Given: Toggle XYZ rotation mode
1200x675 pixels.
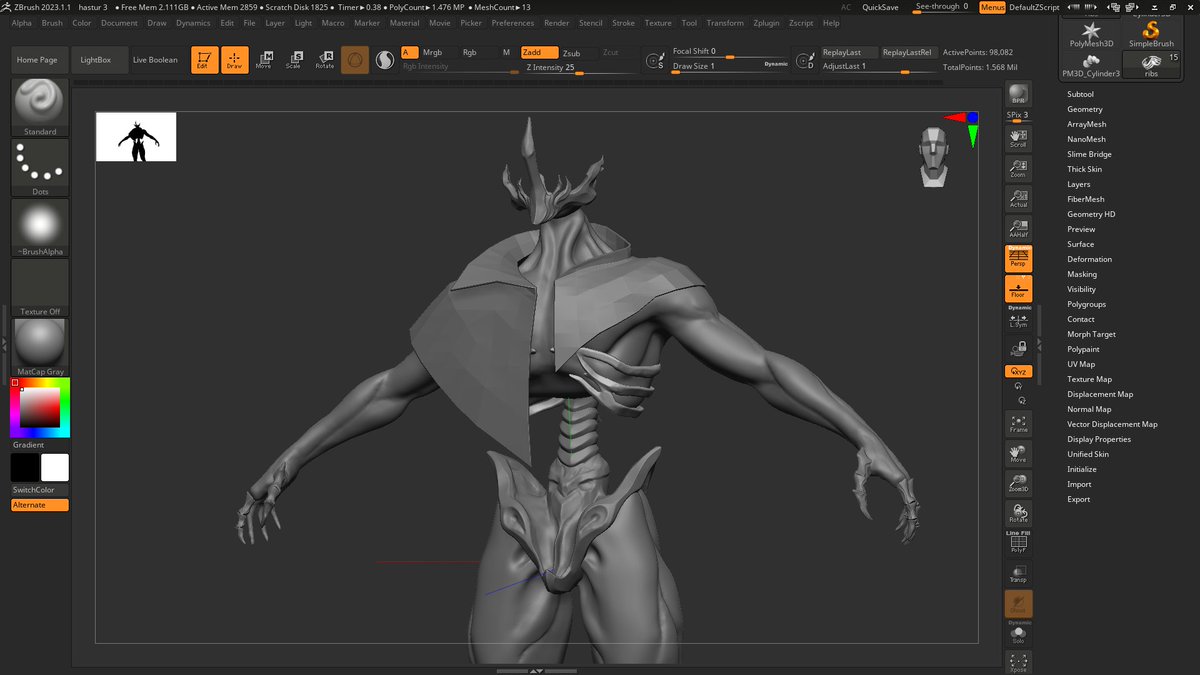Looking at the screenshot, I should point(1018,371).
